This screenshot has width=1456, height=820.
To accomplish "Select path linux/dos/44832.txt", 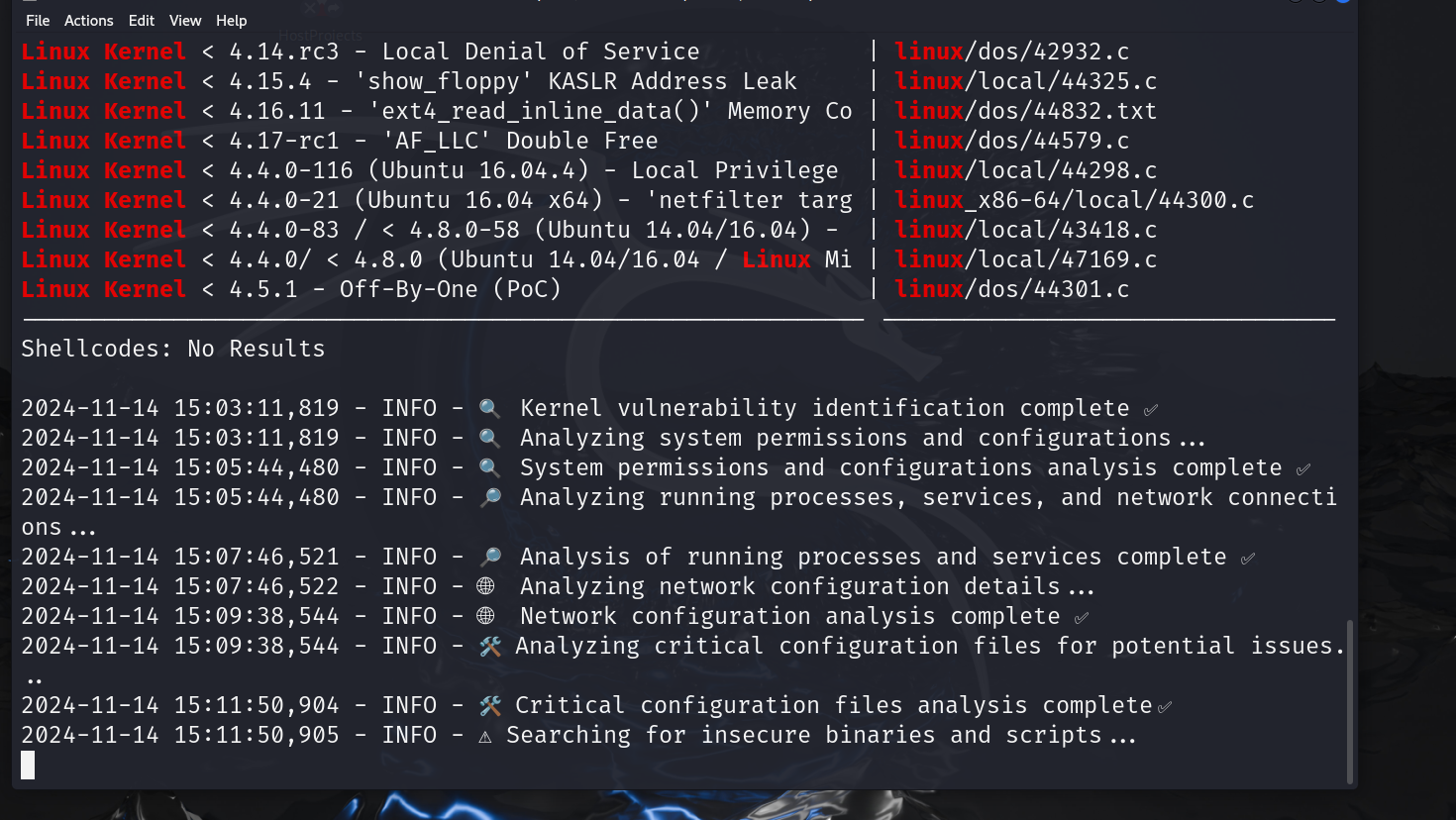I will (1025, 111).
